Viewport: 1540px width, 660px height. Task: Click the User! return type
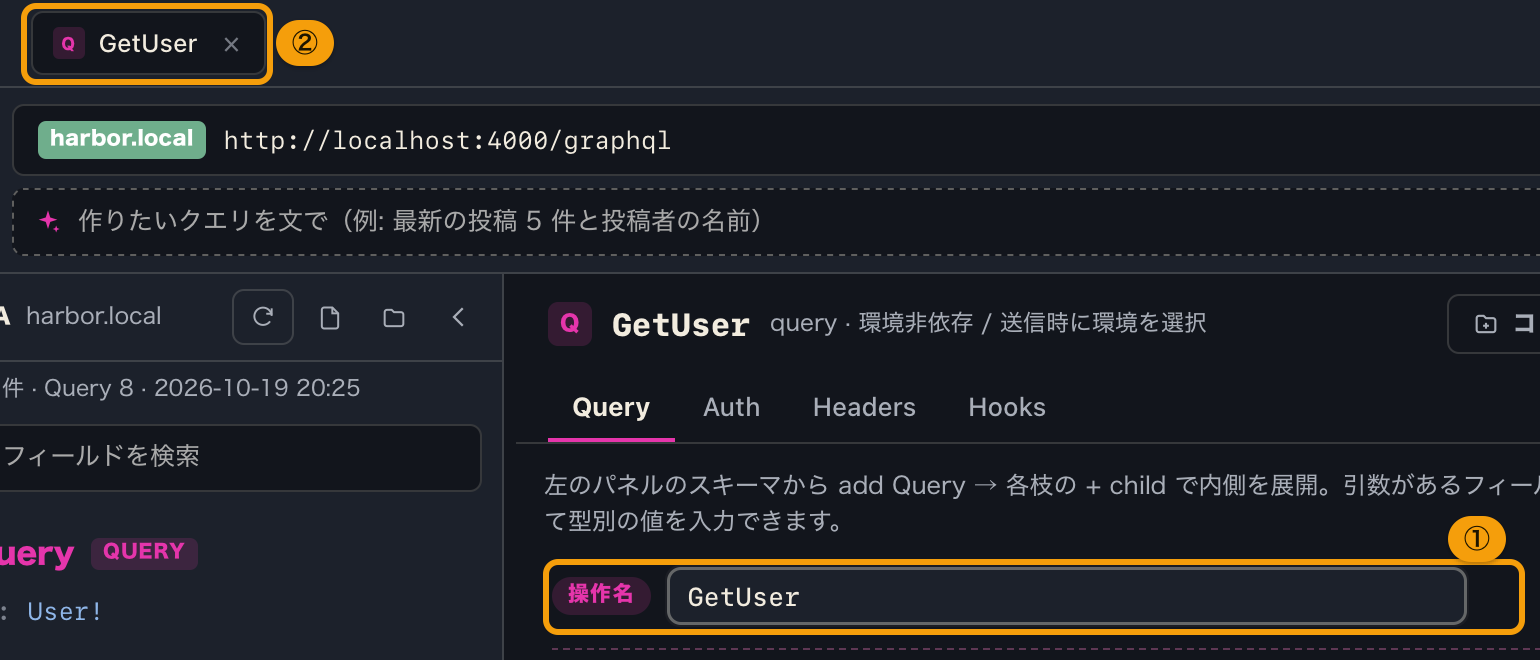click(65, 612)
